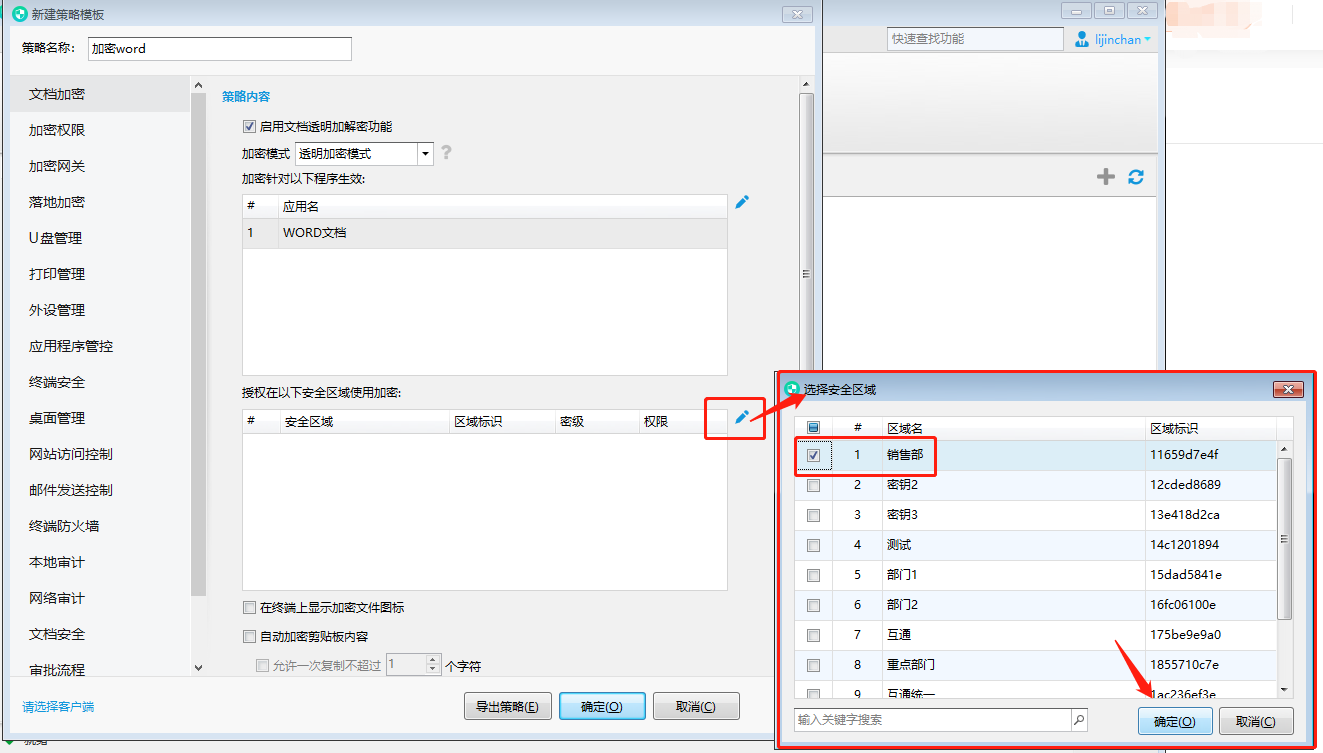Viewport: 1323px width, 753px height.
Task: Click the question mark help icon next to encryption mode
Action: [x=446, y=153]
